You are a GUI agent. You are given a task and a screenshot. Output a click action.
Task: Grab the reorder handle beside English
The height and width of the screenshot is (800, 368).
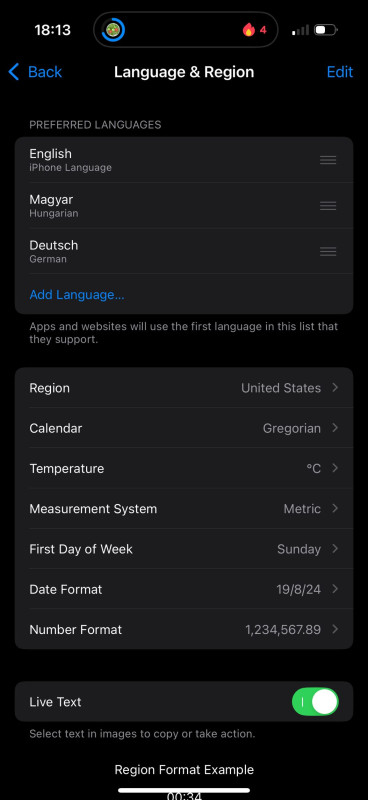pyautogui.click(x=328, y=160)
